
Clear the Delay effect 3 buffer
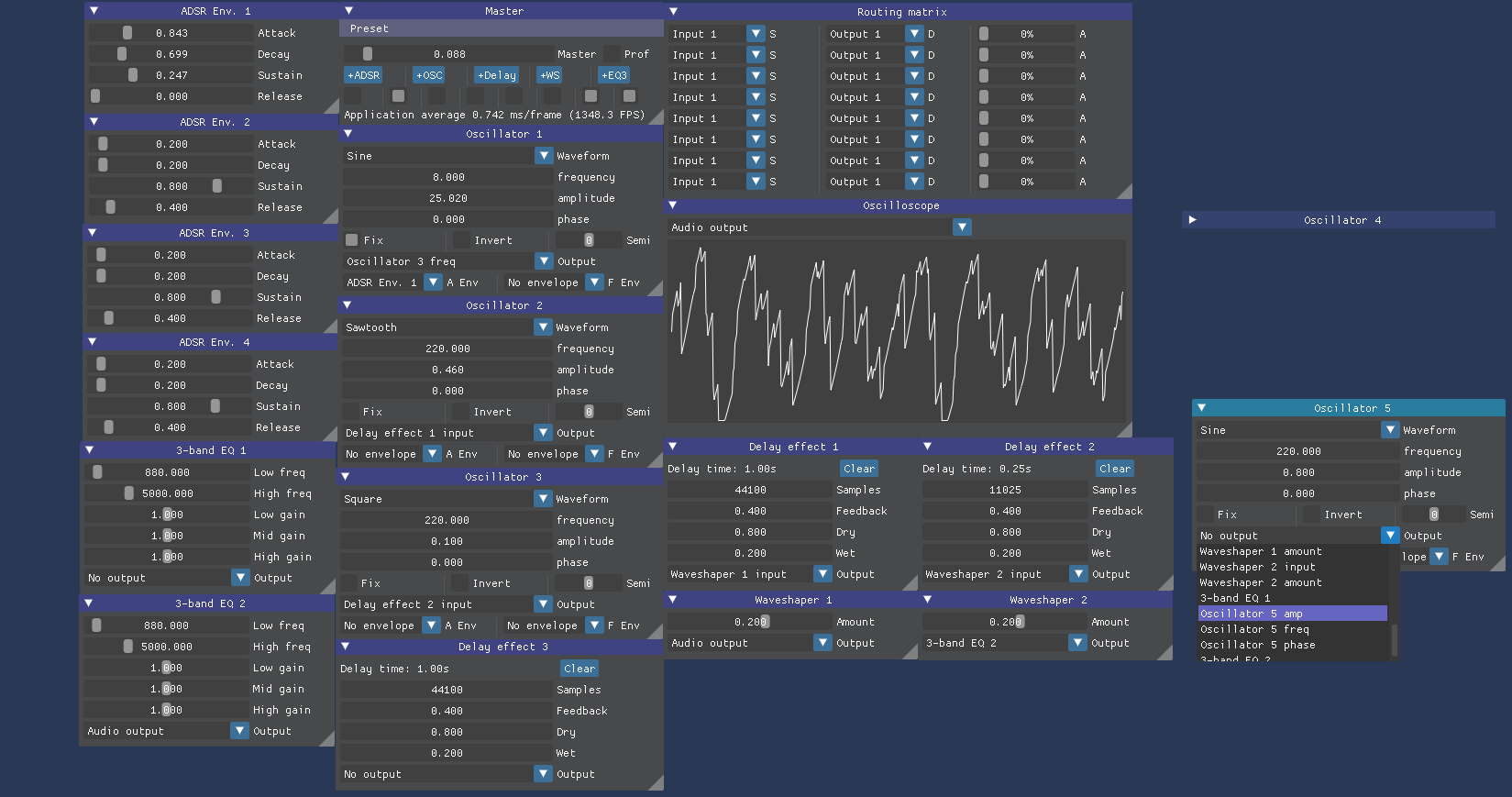579,669
